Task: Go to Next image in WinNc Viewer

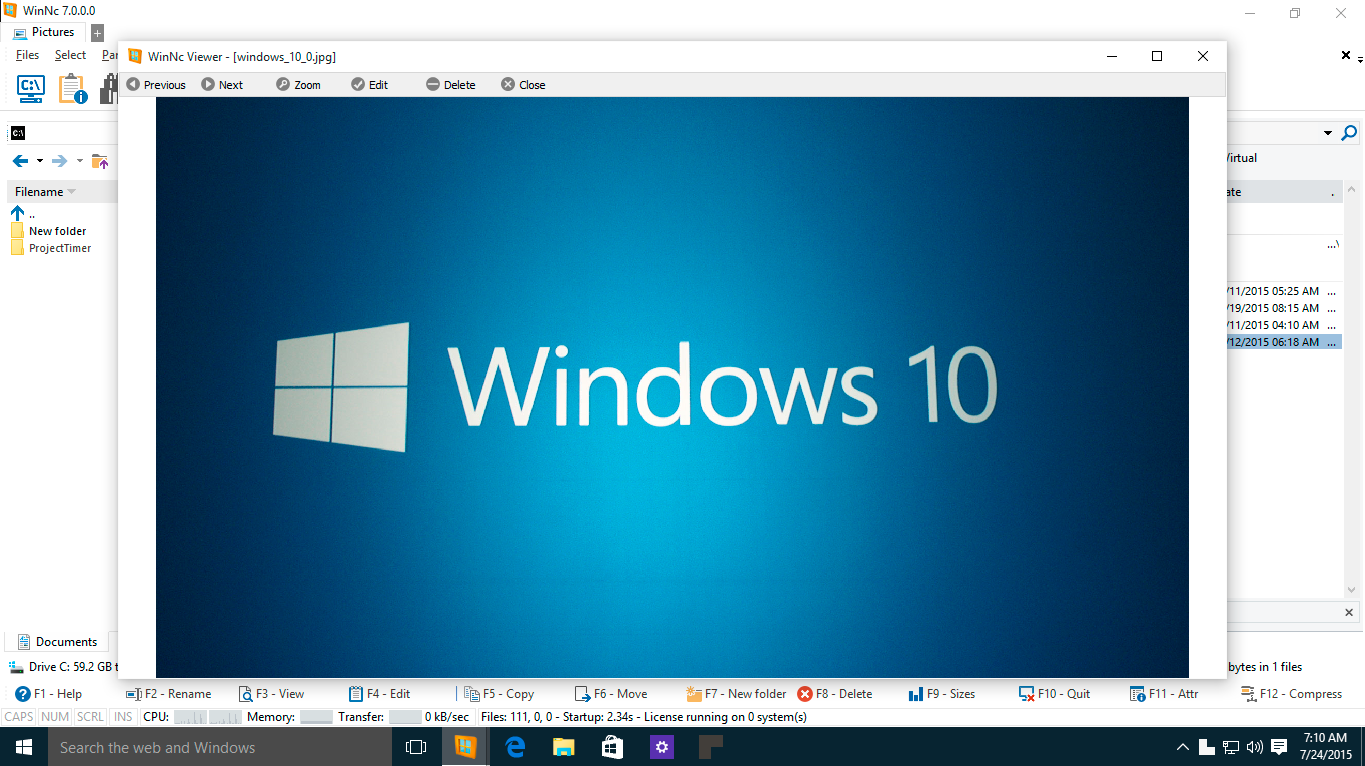Action: (x=222, y=85)
